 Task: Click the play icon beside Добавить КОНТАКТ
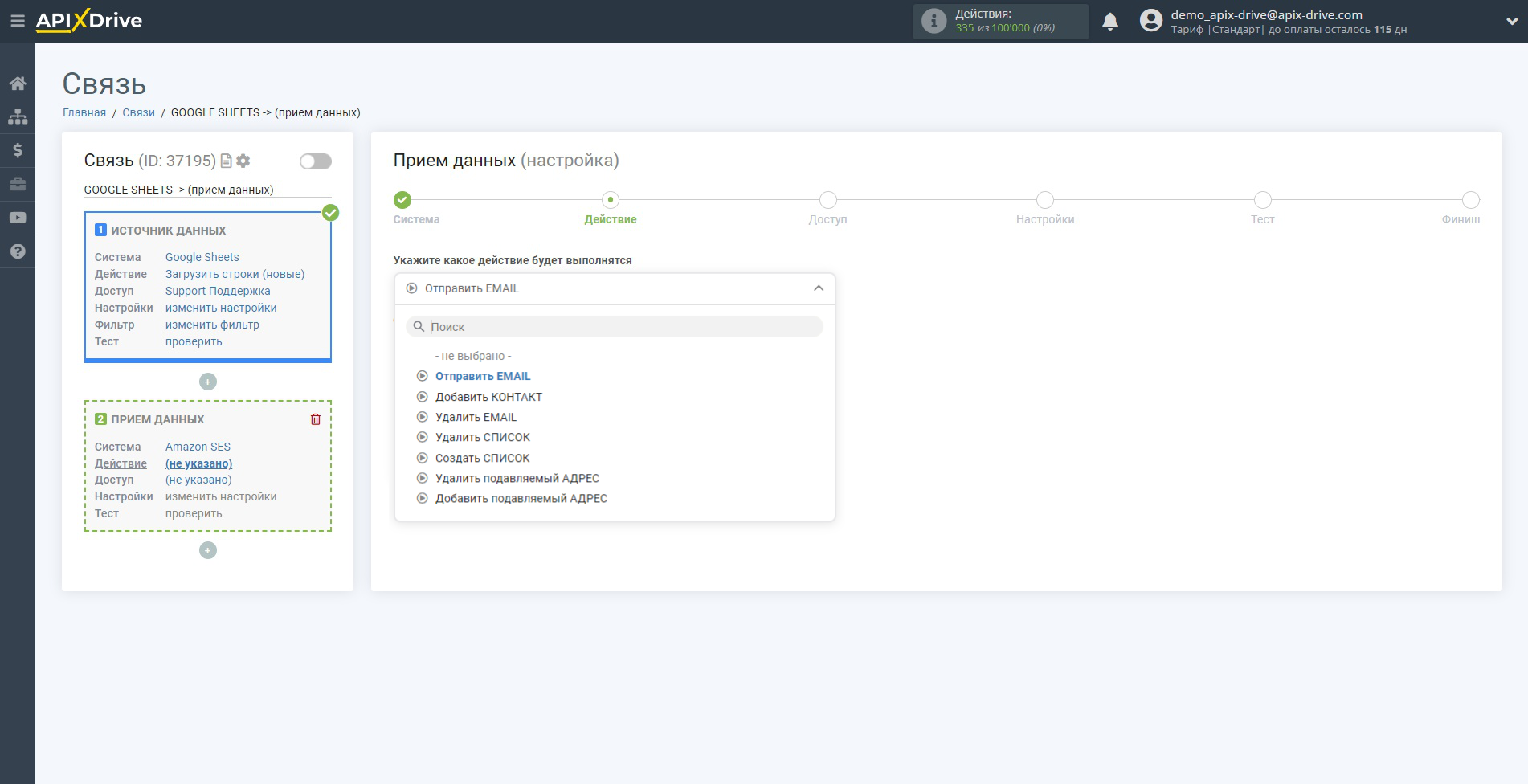click(x=422, y=396)
